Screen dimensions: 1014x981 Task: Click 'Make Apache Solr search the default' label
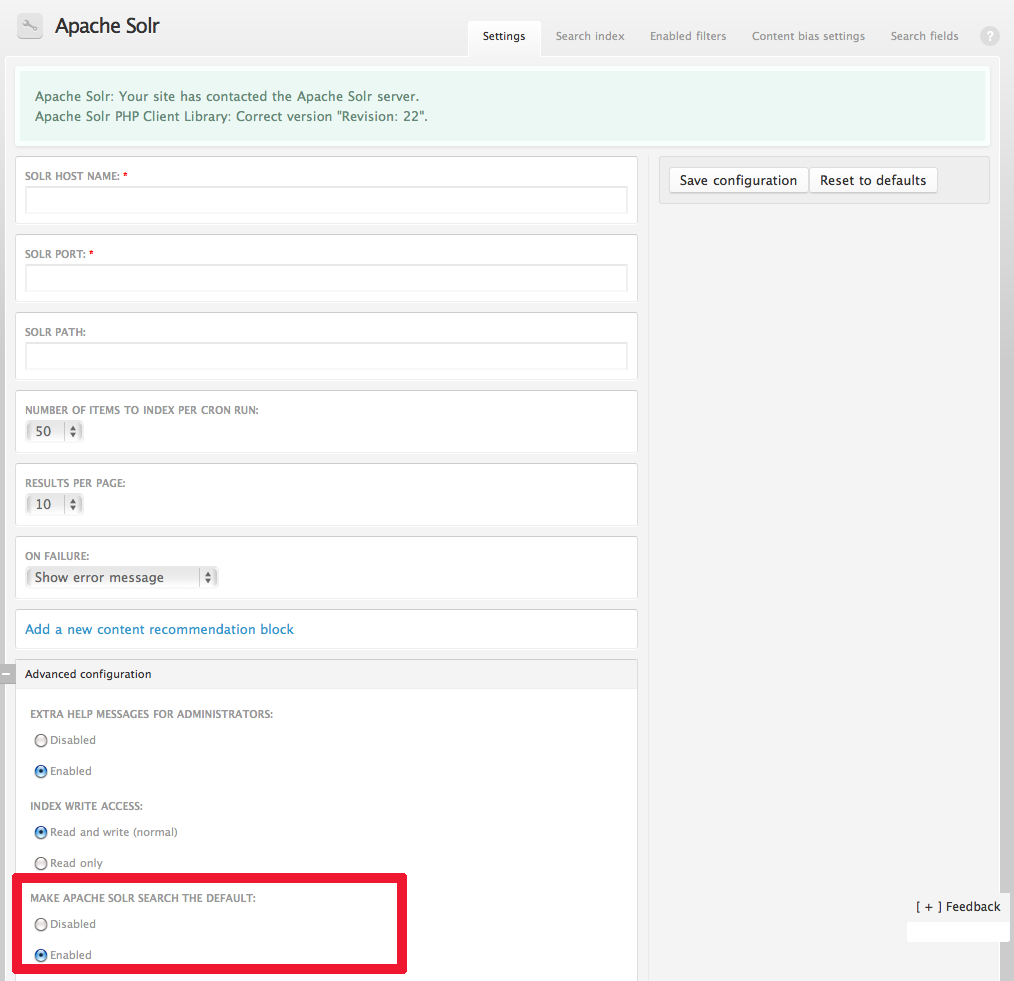click(143, 898)
